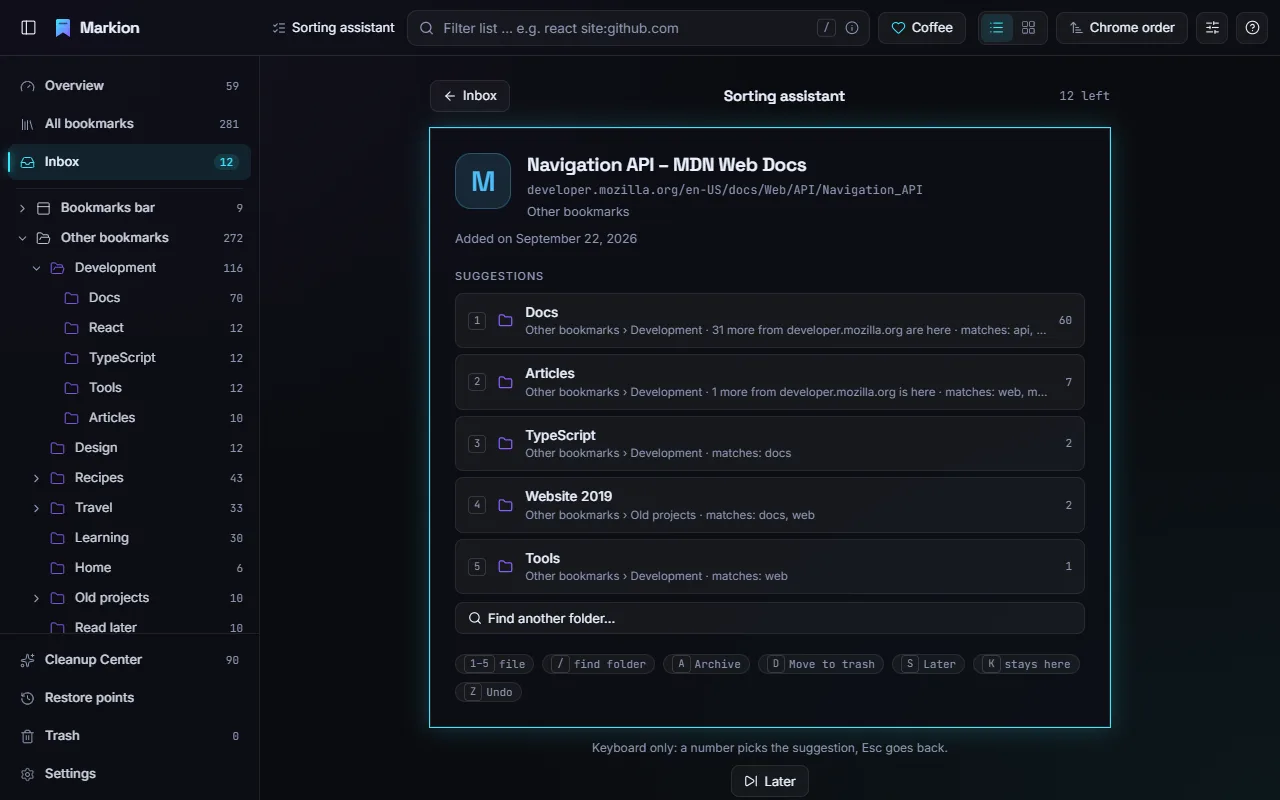Click the Design folder icon
The width and height of the screenshot is (1280, 800).
click(57, 448)
